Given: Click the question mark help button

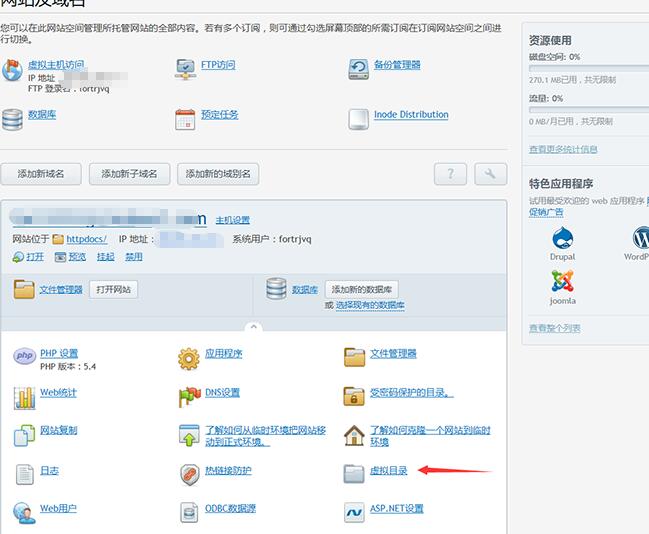Looking at the screenshot, I should 450,174.
